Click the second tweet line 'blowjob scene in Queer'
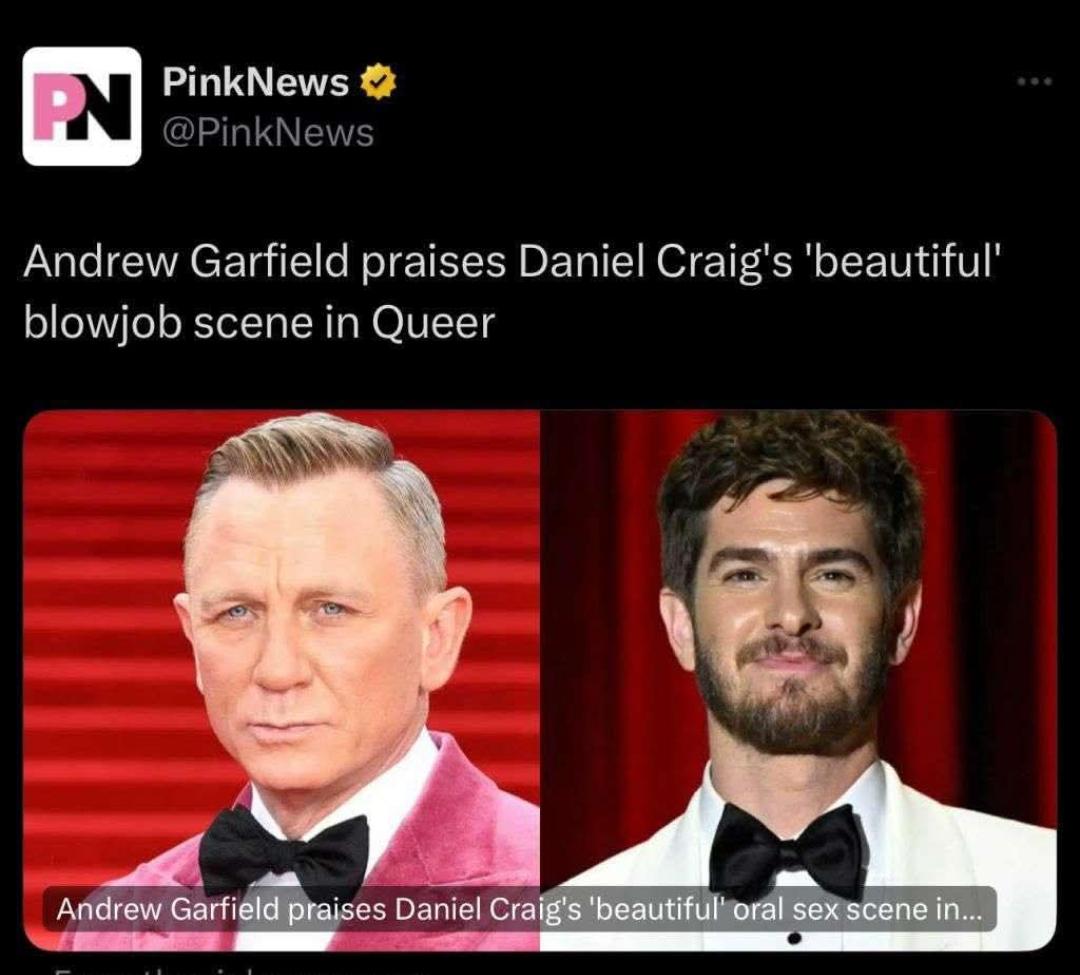1080x975 pixels. [259, 323]
